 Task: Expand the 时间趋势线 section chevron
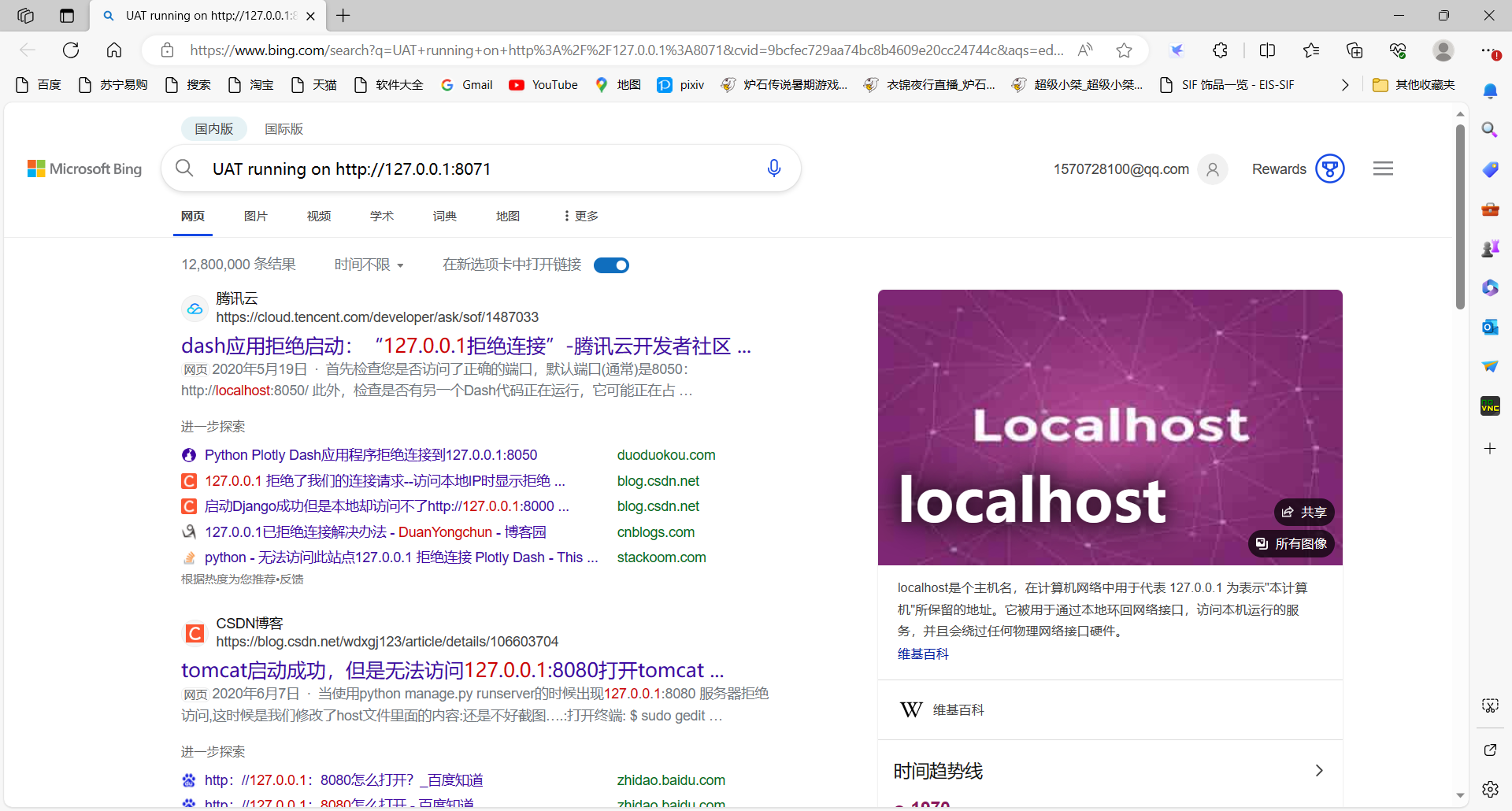click(x=1320, y=771)
